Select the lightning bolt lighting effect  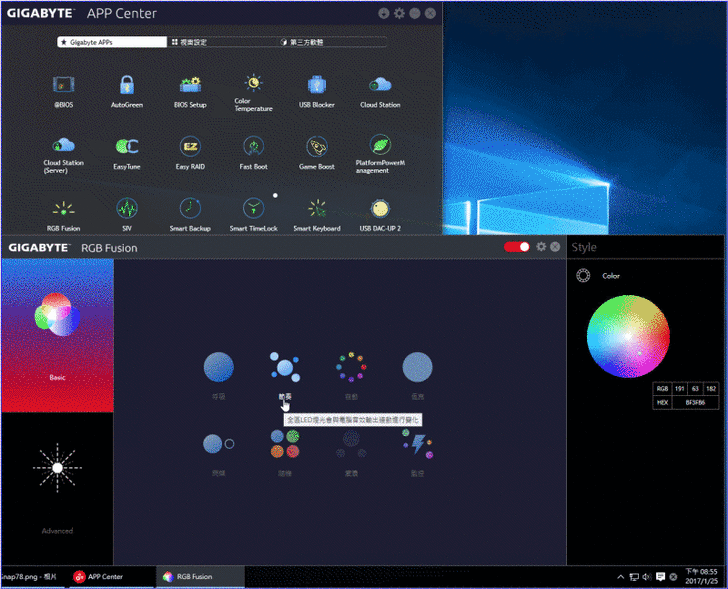click(418, 443)
